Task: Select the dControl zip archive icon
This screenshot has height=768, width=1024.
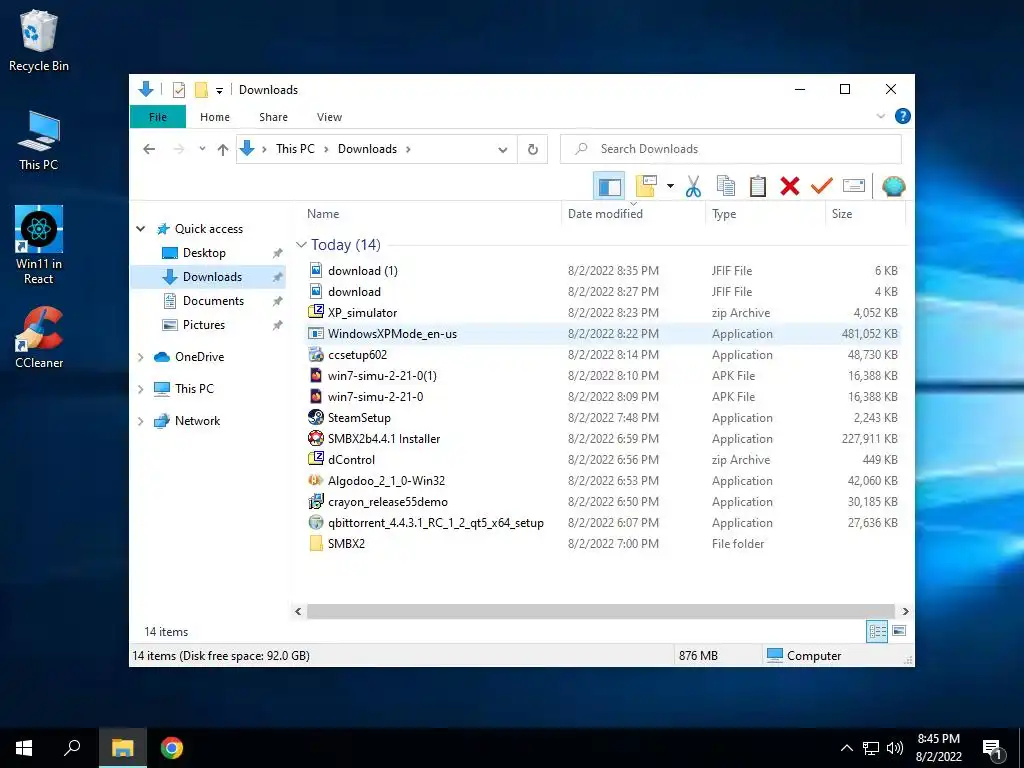Action: coord(316,459)
